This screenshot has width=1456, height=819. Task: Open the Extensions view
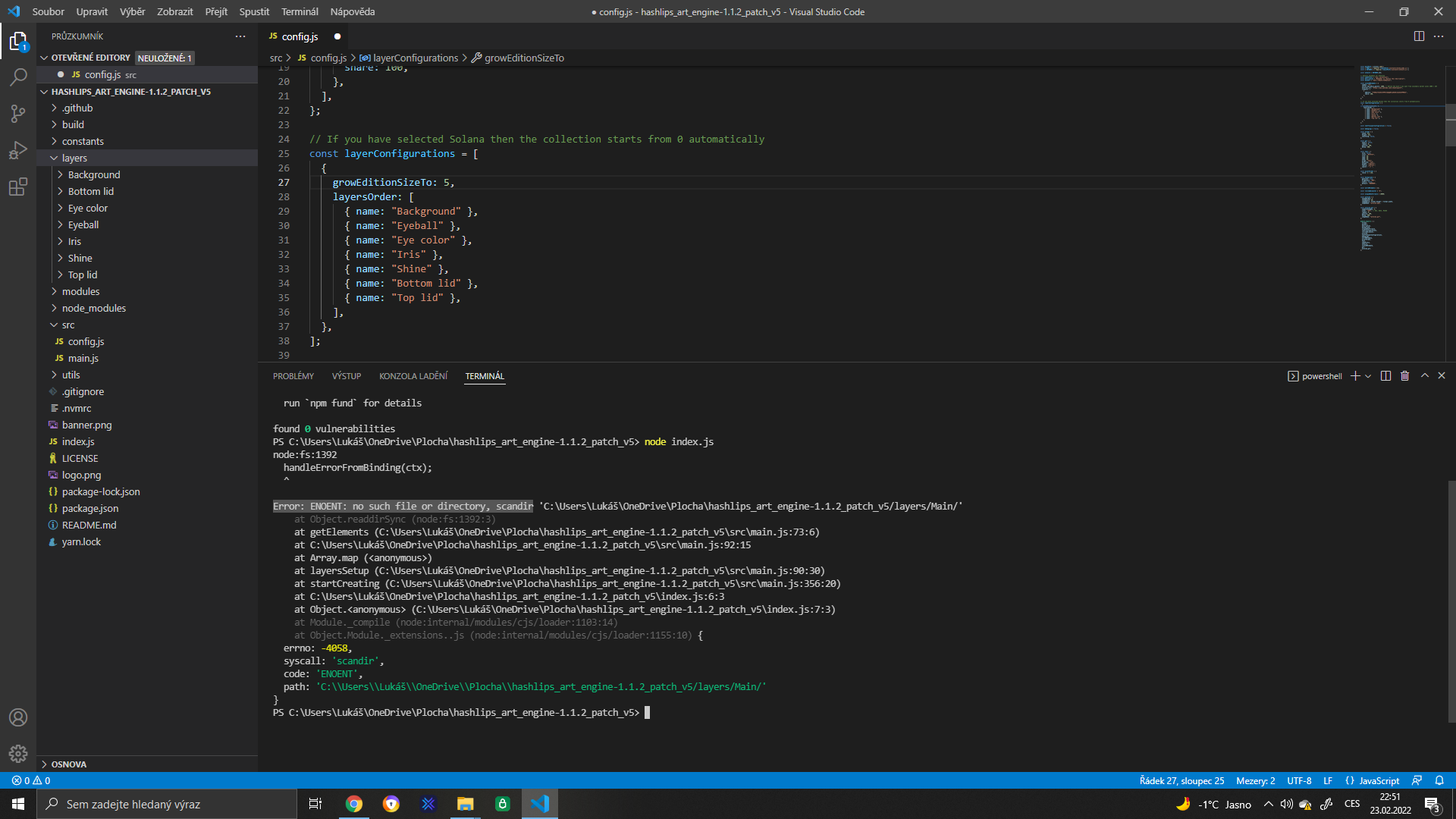pos(18,187)
